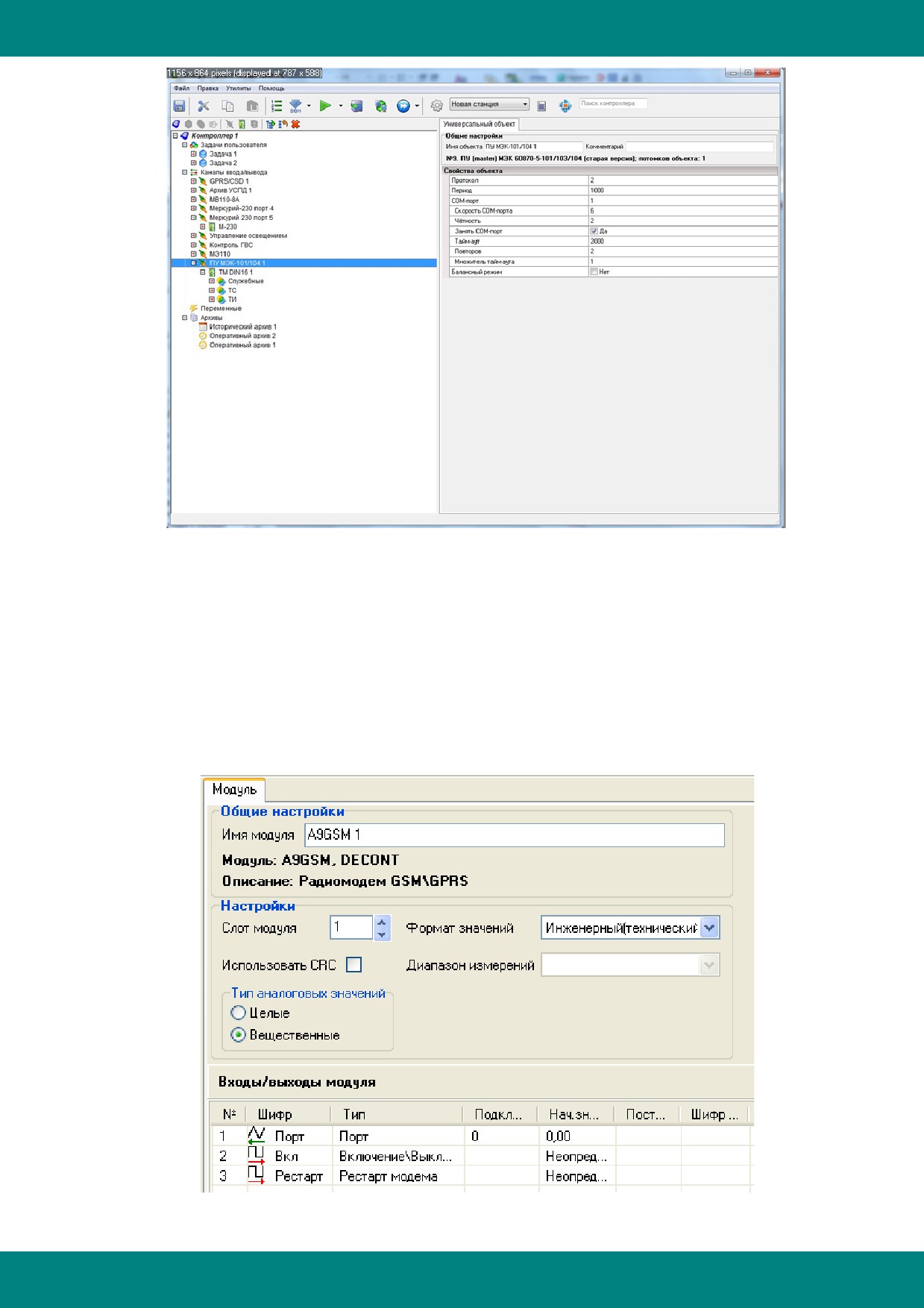The height and width of the screenshot is (1308, 924).
Task: Click the Шифр column header
Action: 289,1114
